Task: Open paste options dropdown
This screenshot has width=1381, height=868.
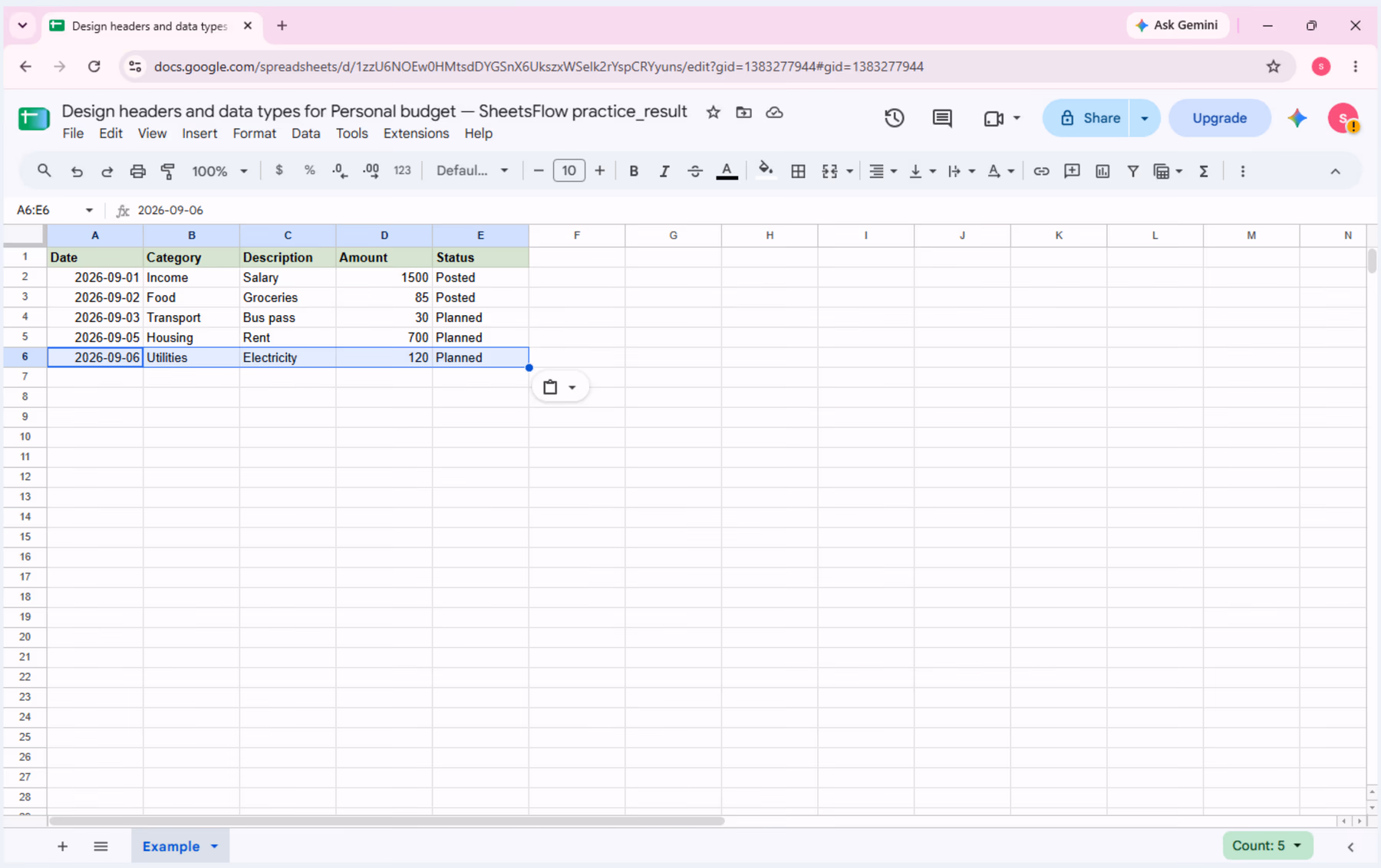Action: point(560,387)
